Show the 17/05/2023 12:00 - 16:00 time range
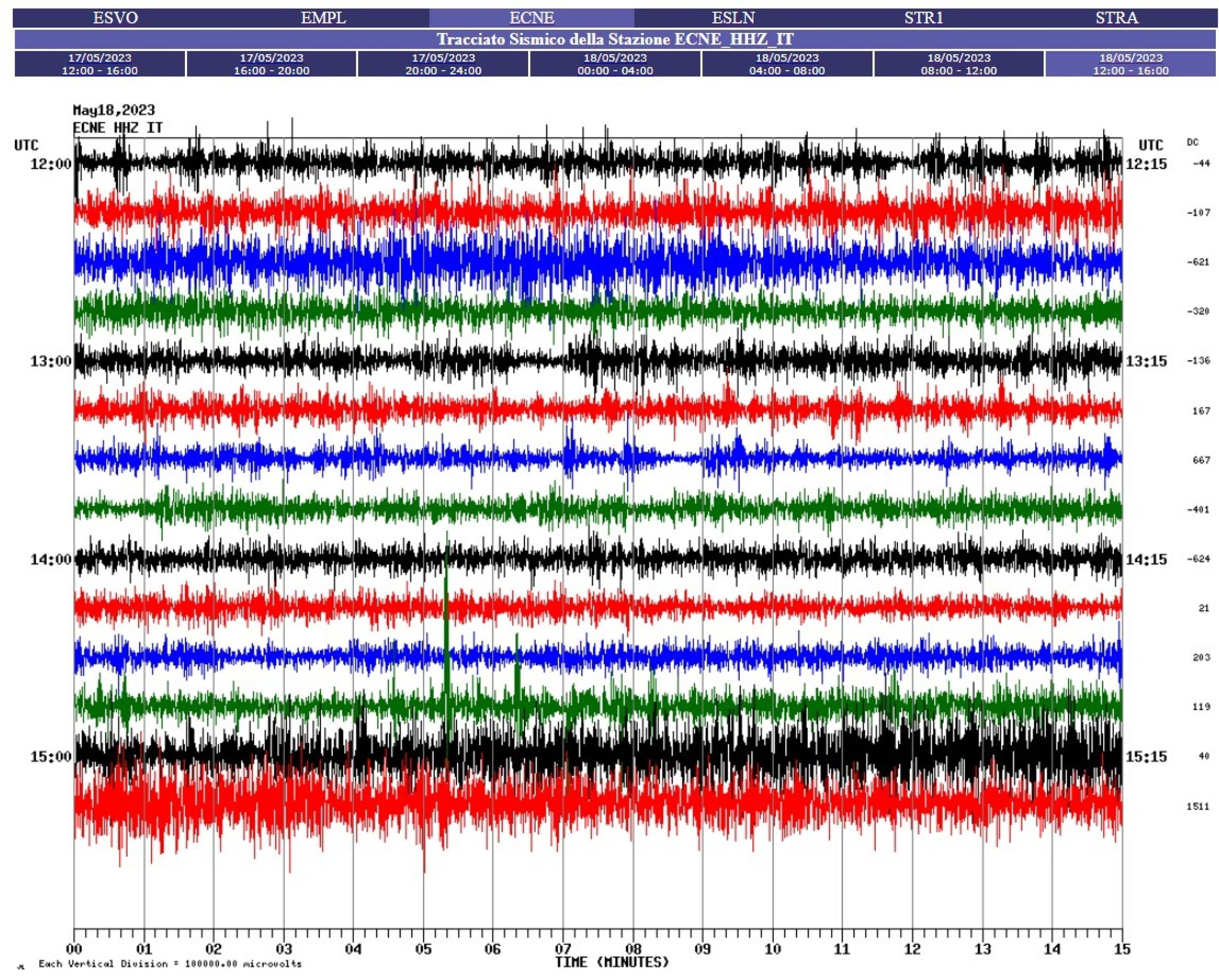1219x980 pixels. (x=100, y=64)
